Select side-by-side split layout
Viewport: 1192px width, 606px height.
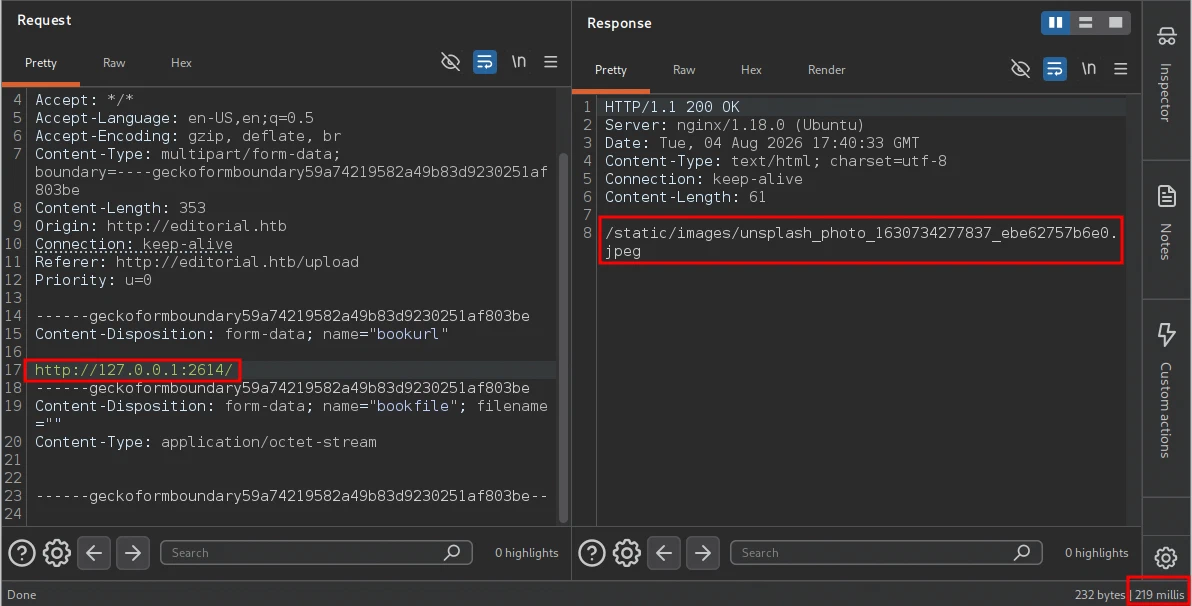tap(1056, 23)
